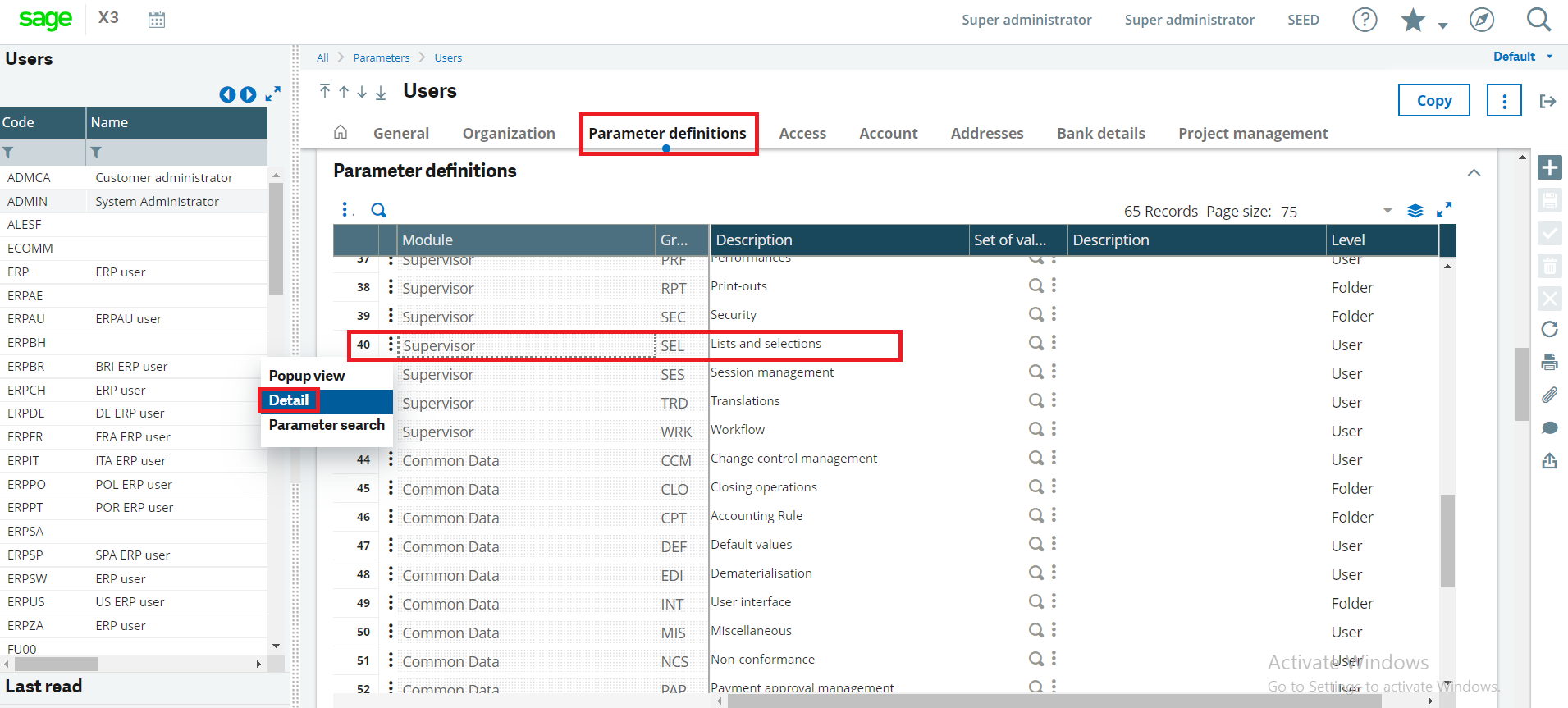Screen dimensions: 1568x708
Task: Open the calendar icon in header
Action: (x=157, y=20)
